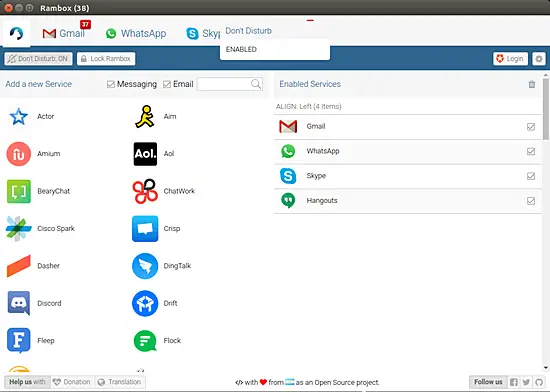Click the Gmail unread count badge

(x=85, y=25)
